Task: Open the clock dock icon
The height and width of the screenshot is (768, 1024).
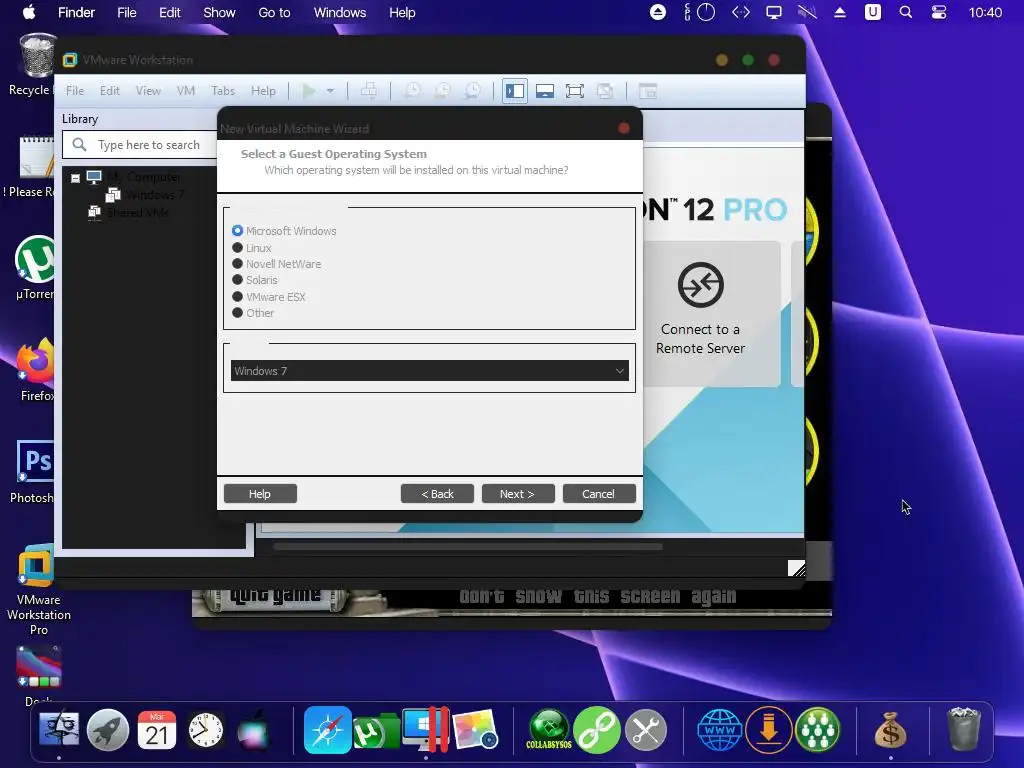Action: (x=206, y=729)
